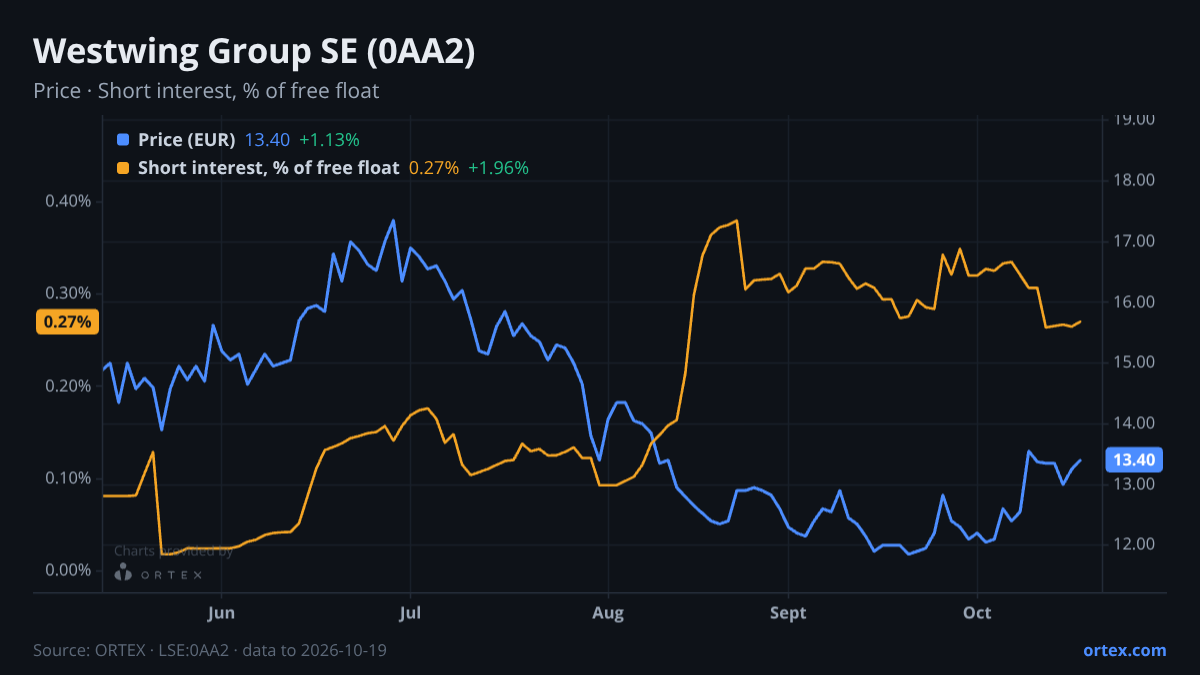
Task: Click the 0.20% left axis label
Action: click(x=68, y=386)
